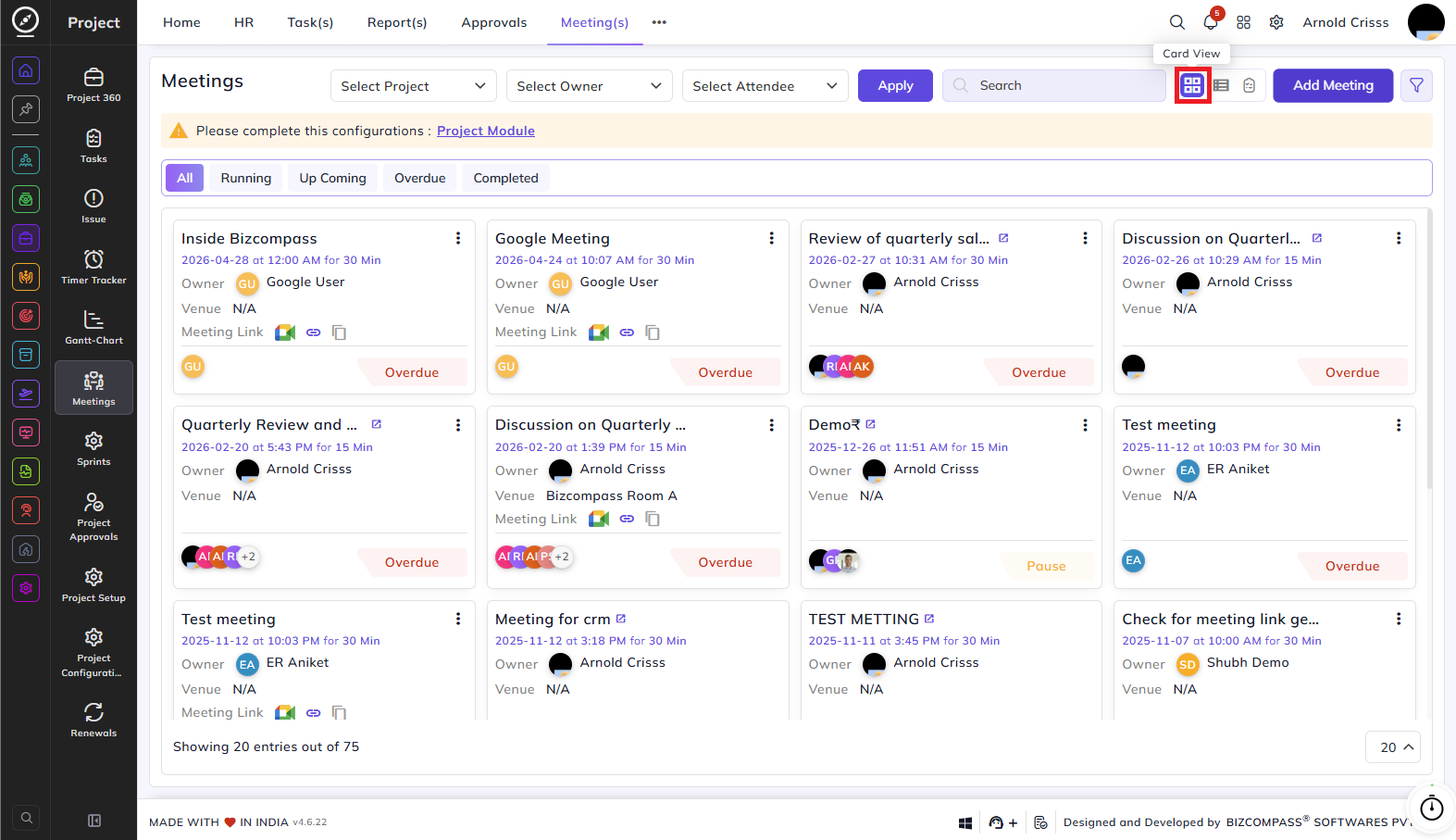Open Task(s) menu
The image size is (1456, 840).
click(x=310, y=22)
